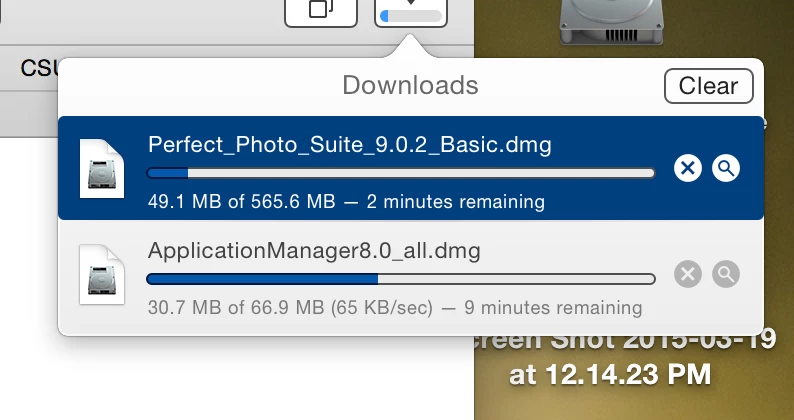
Task: Select the hard drive icon on desktop
Action: tap(612, 21)
